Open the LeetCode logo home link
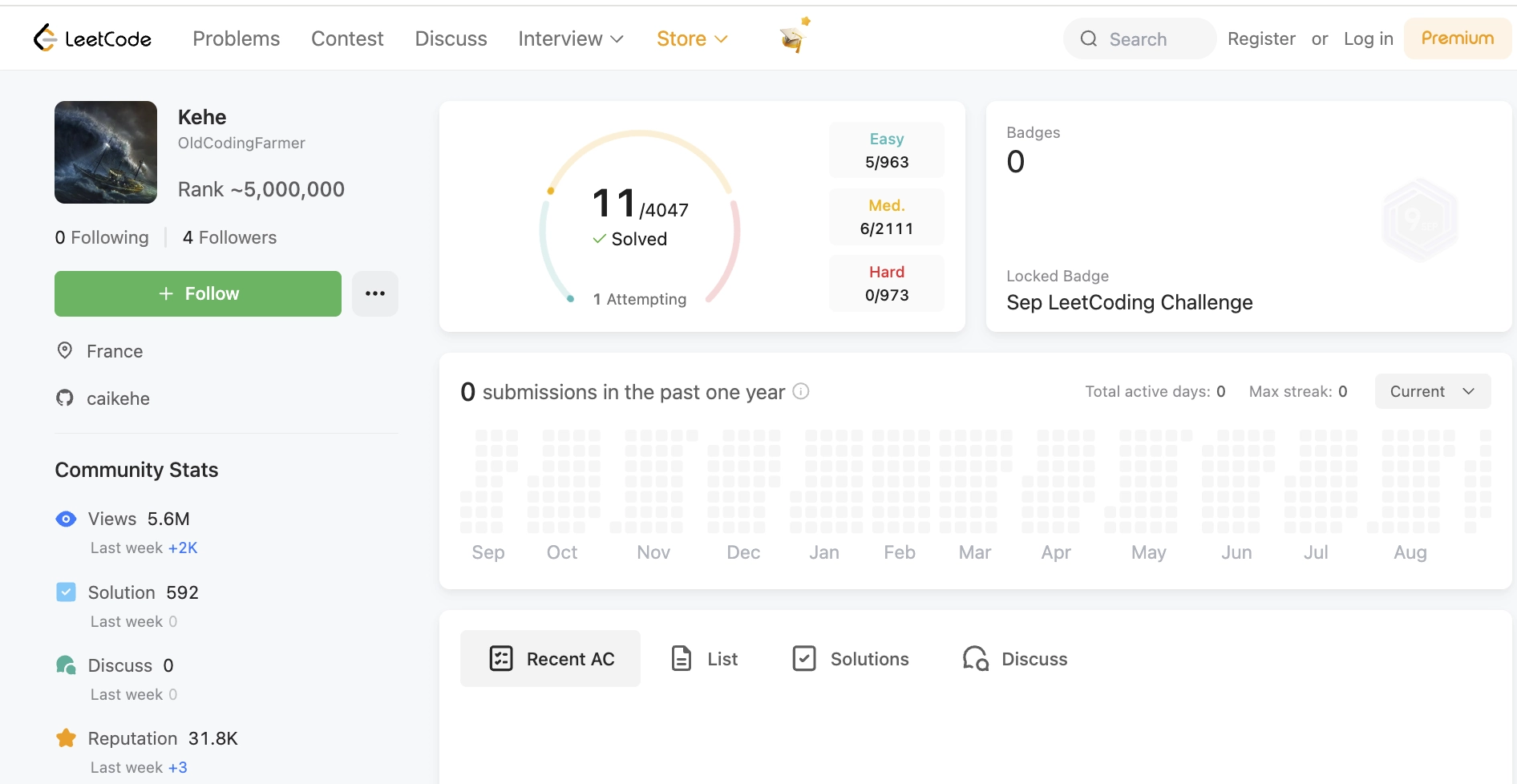 [x=92, y=38]
